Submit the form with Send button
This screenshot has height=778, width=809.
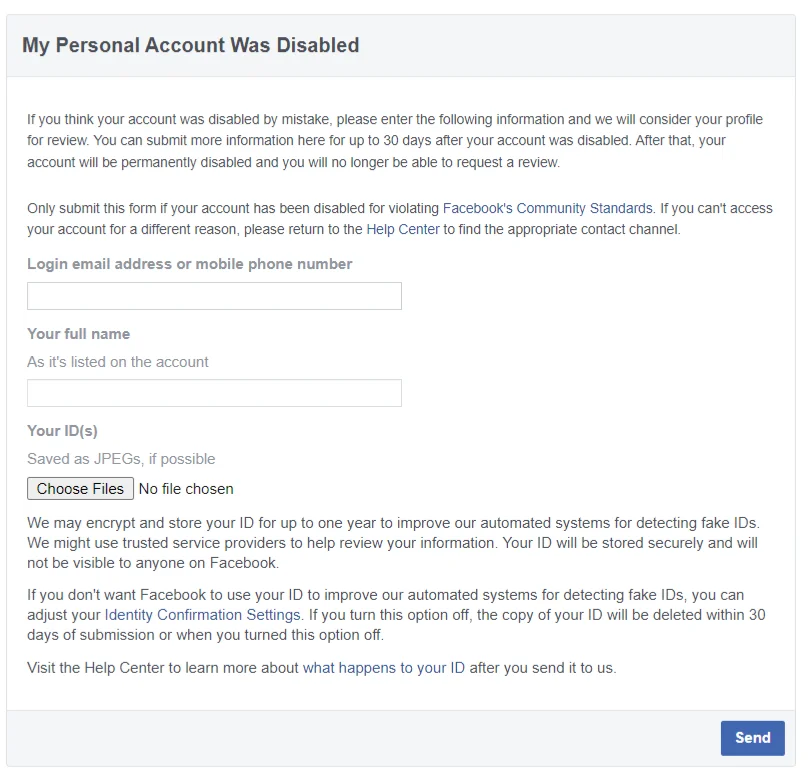752,738
